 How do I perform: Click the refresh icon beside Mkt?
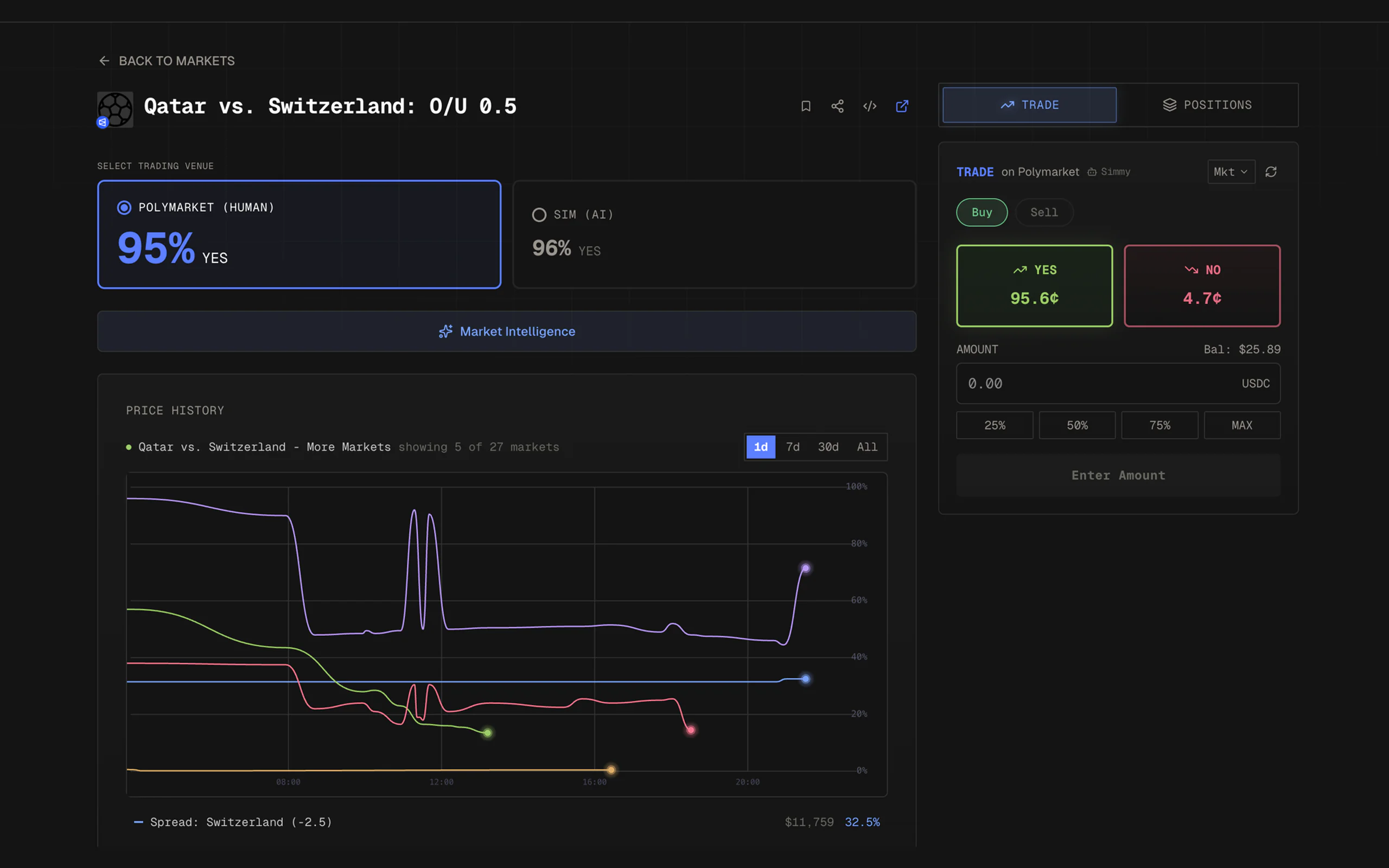(x=1271, y=171)
